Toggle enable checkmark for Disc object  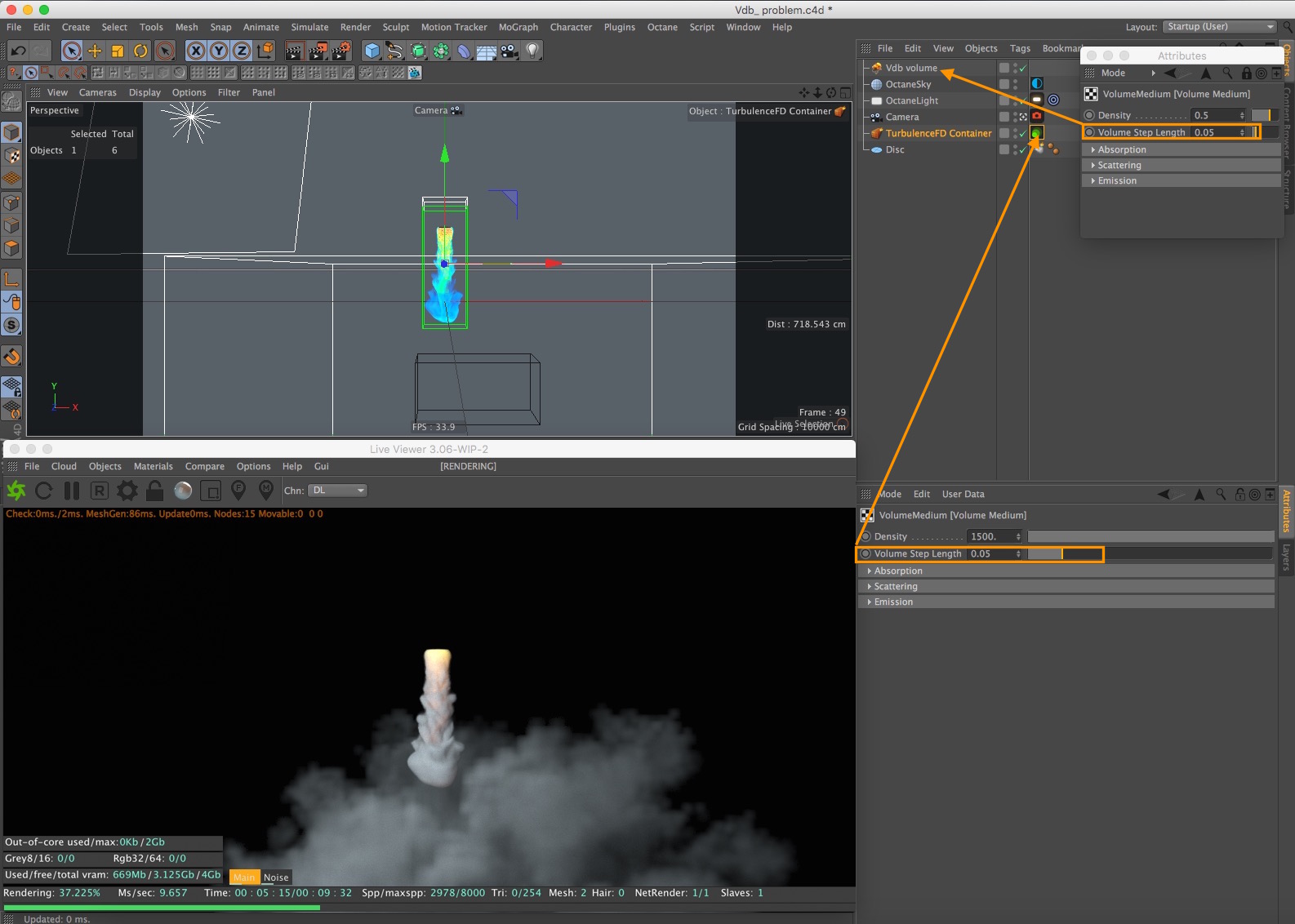(x=1022, y=149)
